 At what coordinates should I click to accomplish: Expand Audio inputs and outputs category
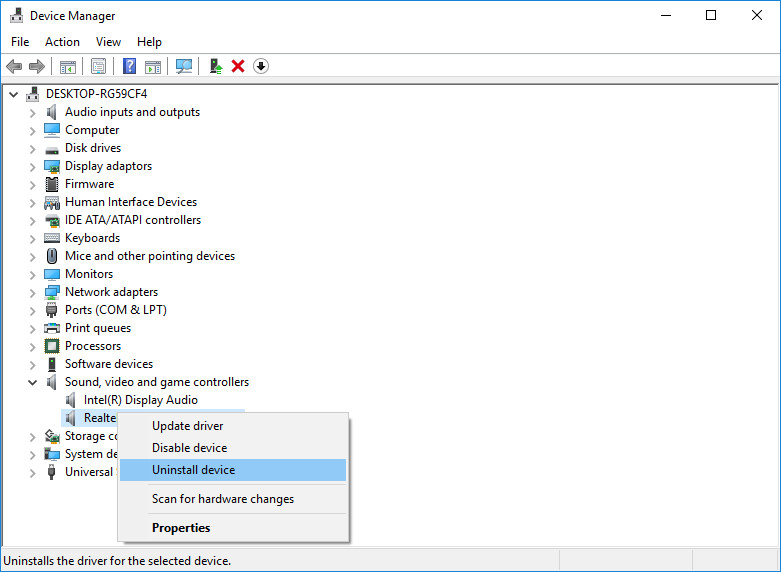coord(32,113)
